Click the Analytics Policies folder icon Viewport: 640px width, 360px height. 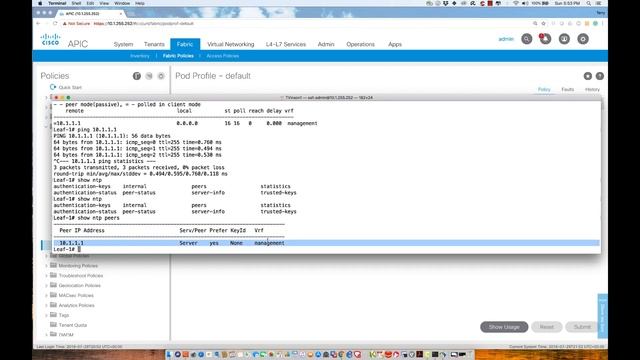coord(53,305)
